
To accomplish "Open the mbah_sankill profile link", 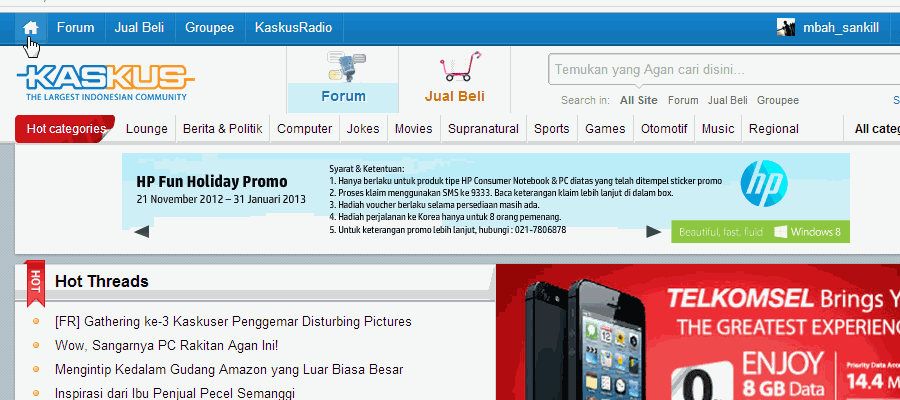I will 841,28.
